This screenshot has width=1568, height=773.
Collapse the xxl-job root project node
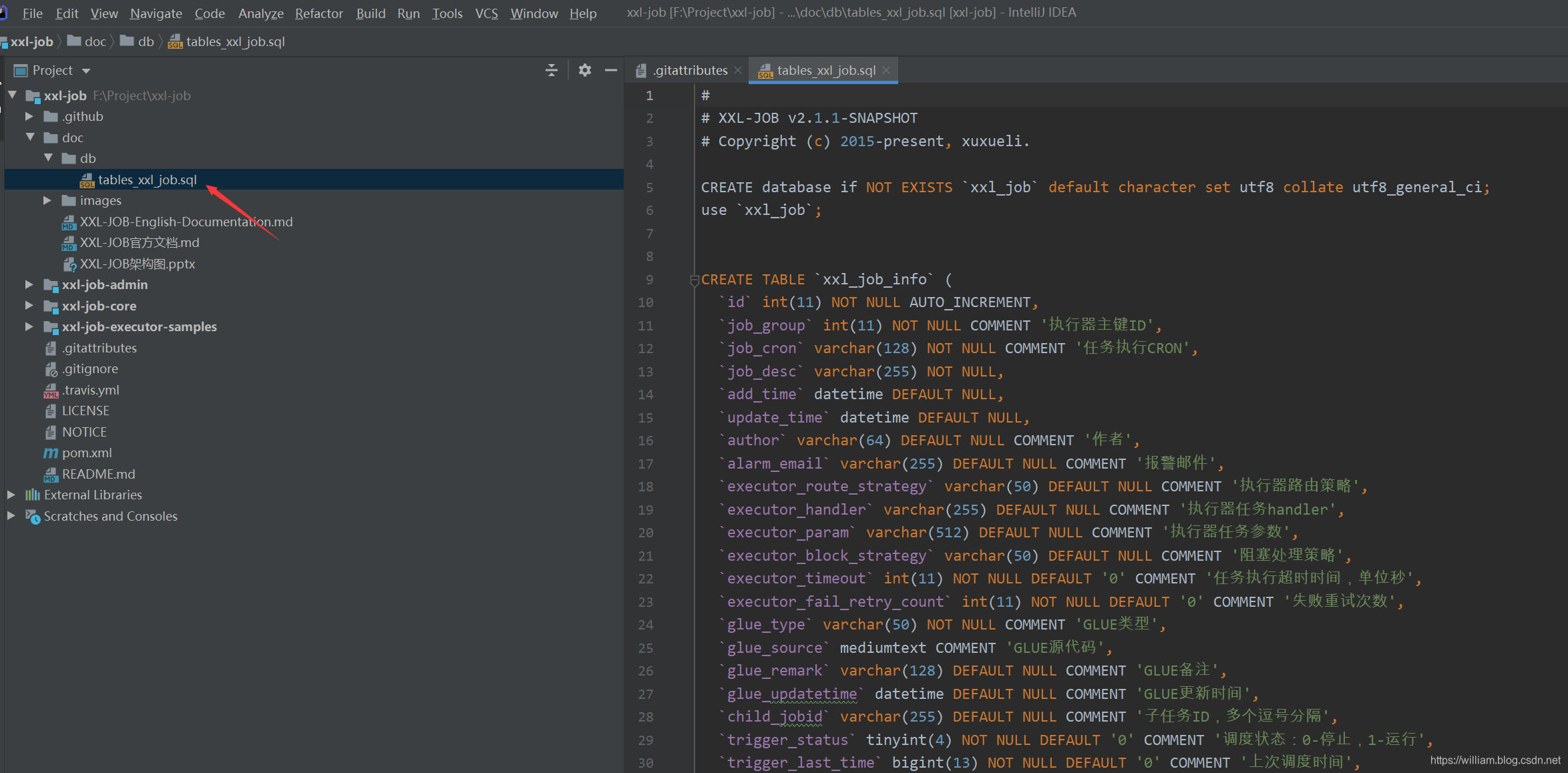pyautogui.click(x=13, y=95)
